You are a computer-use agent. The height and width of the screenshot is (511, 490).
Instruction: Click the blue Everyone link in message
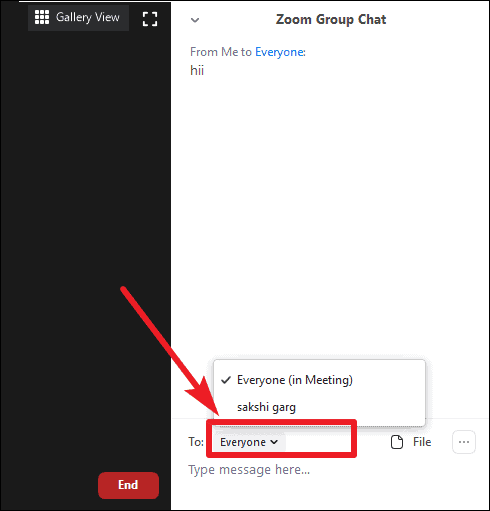coord(280,52)
